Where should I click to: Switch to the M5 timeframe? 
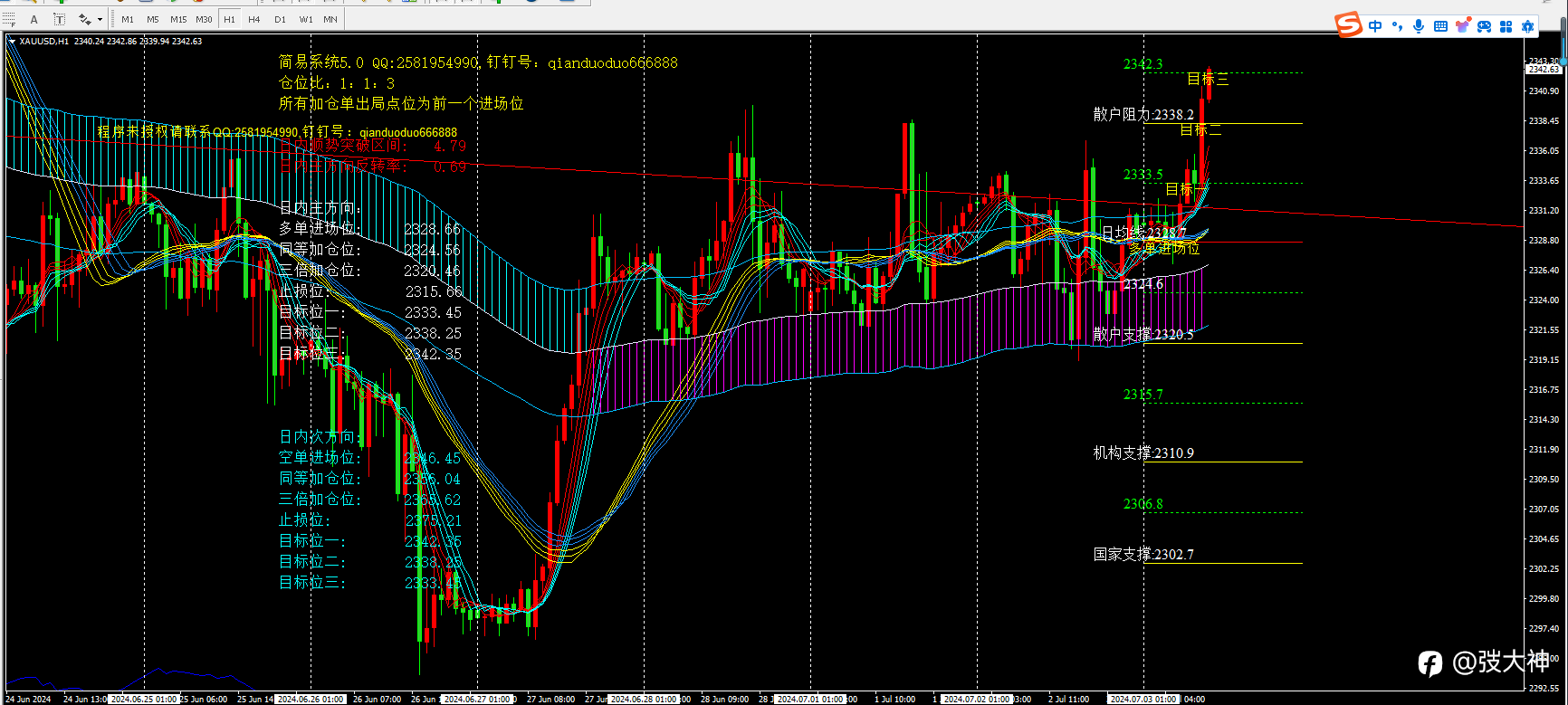[152, 19]
